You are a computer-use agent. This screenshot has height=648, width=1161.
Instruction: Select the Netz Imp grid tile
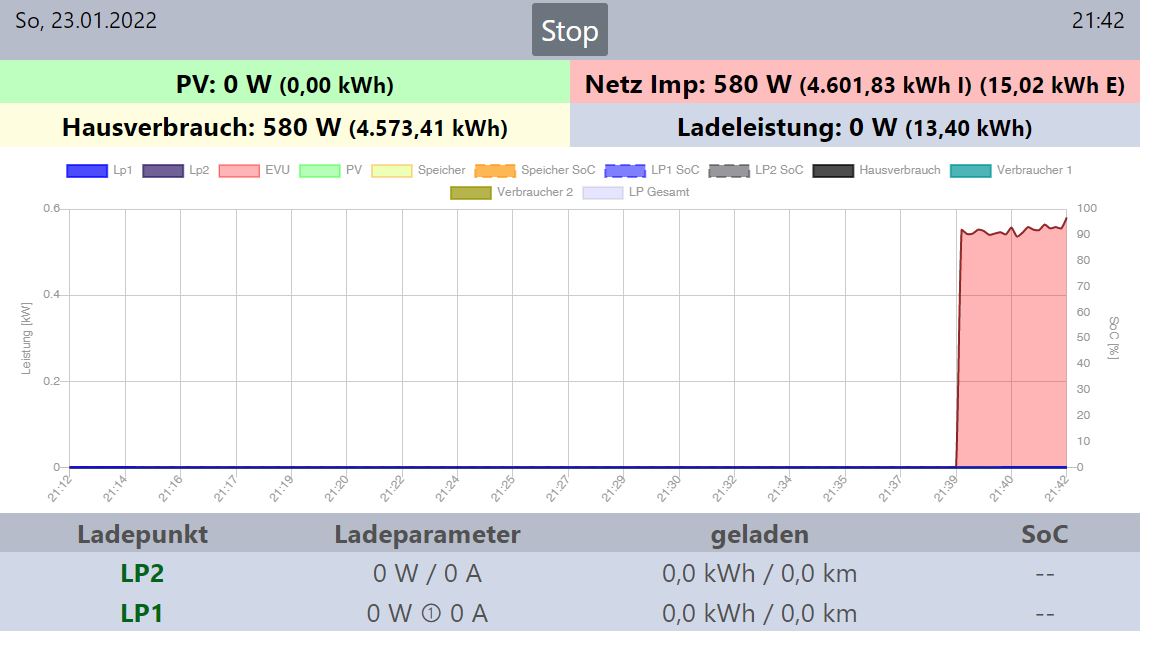click(854, 84)
